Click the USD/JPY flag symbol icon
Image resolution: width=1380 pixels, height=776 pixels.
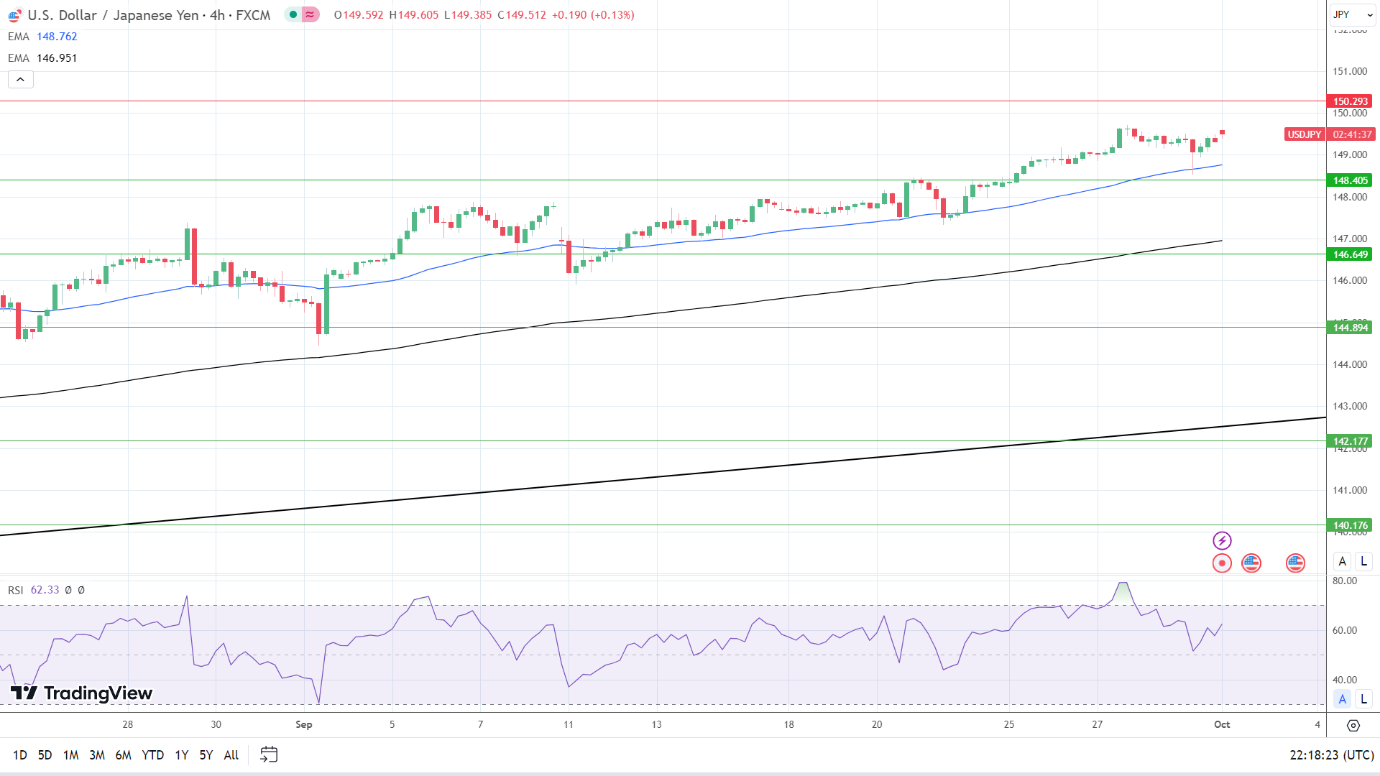coord(14,15)
